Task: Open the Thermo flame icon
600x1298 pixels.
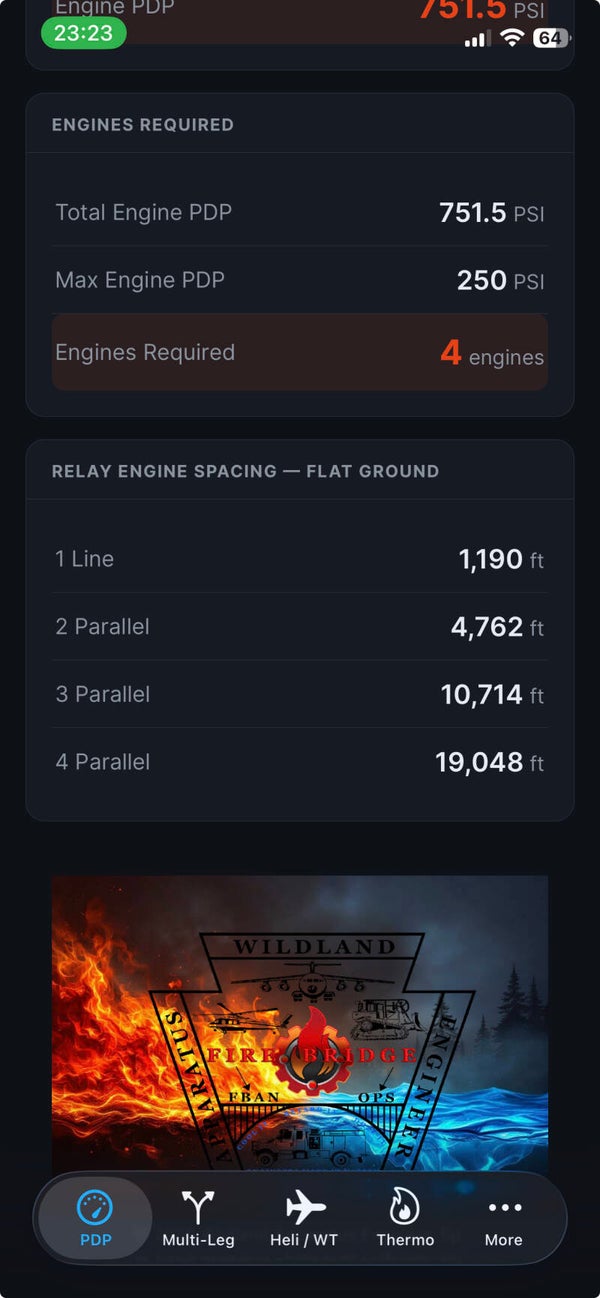Action: (404, 1207)
